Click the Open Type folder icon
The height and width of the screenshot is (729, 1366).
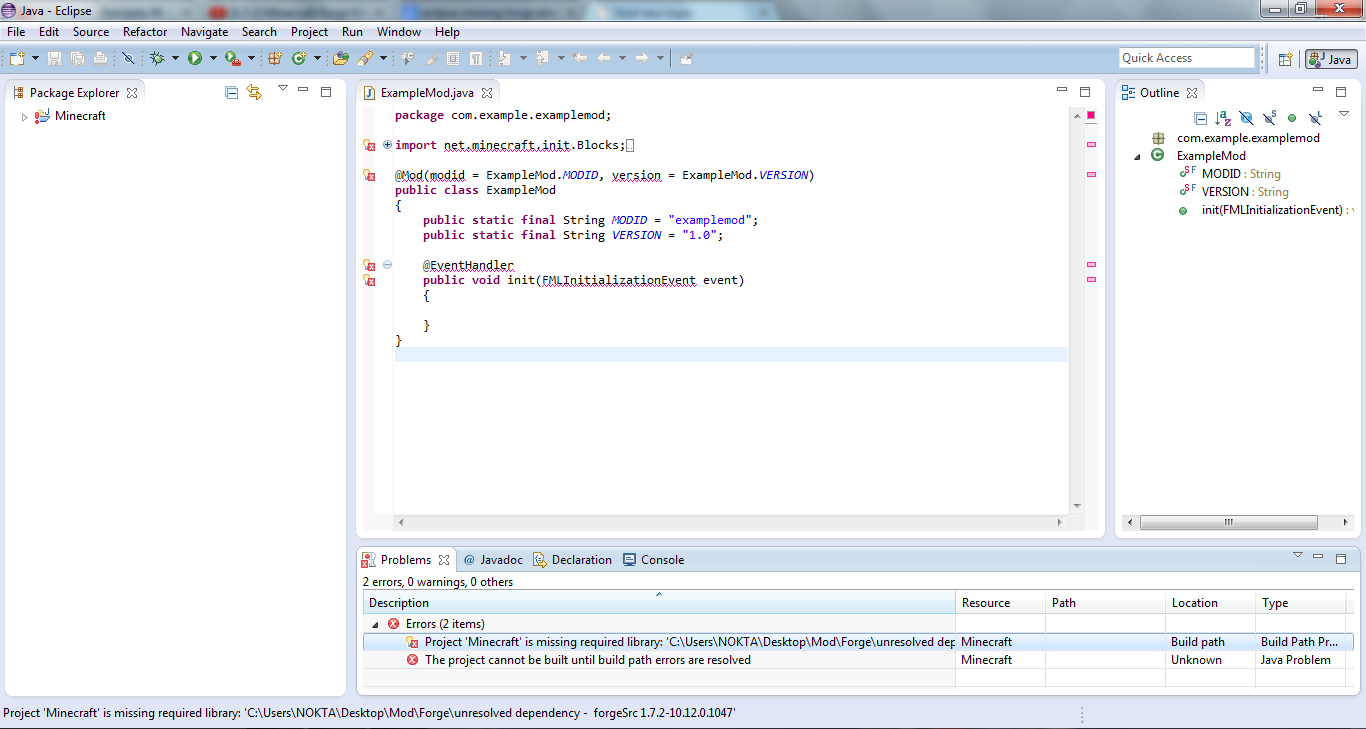coord(341,58)
